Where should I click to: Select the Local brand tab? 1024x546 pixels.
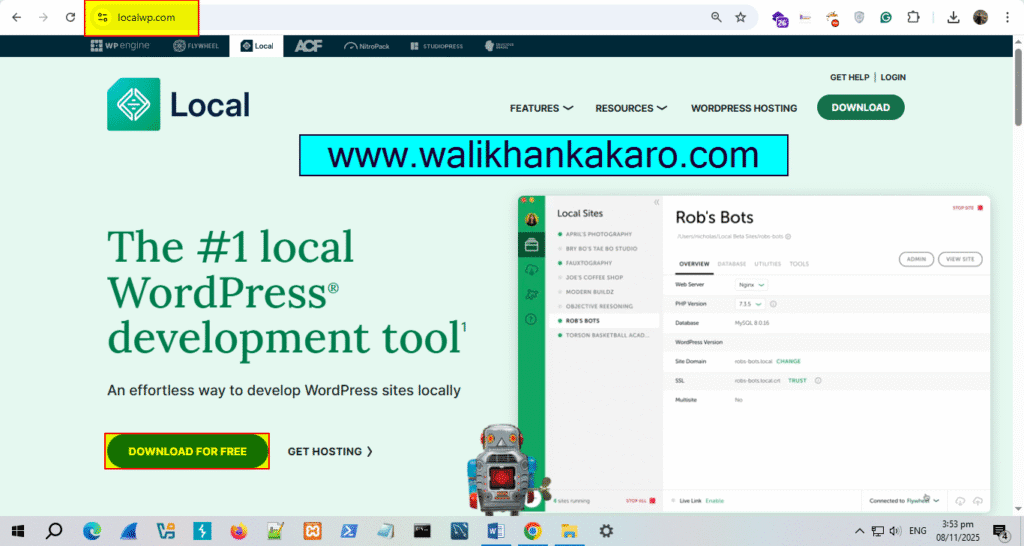coord(257,46)
